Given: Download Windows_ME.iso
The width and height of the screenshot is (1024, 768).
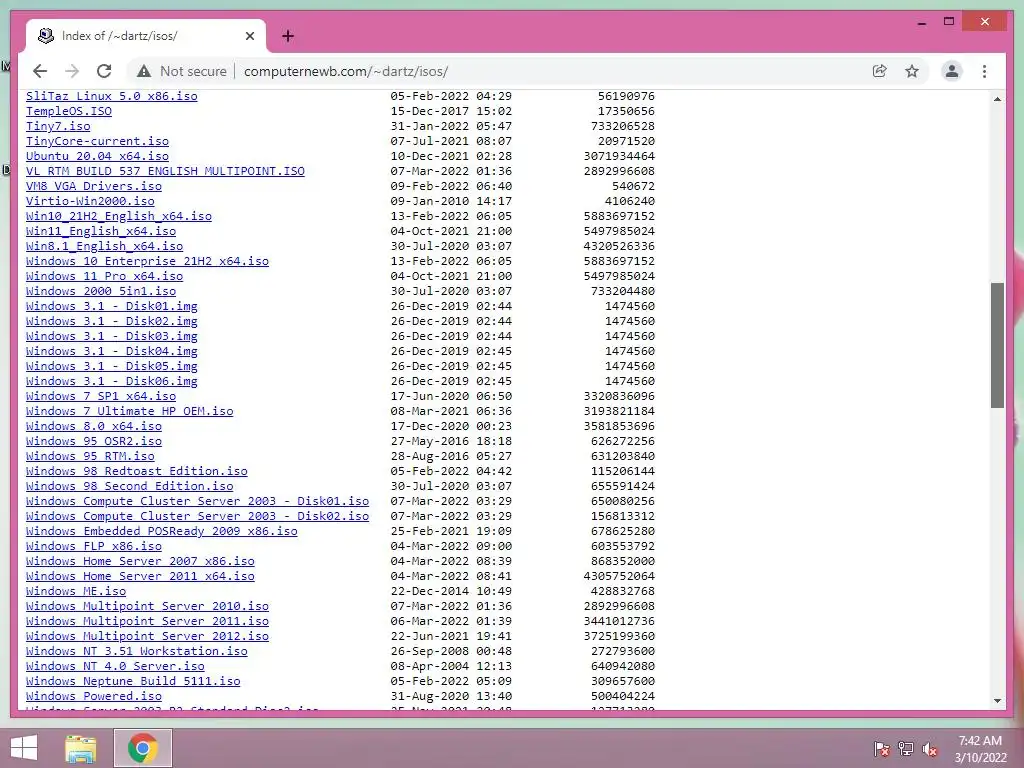Looking at the screenshot, I should pyautogui.click(x=76, y=592).
